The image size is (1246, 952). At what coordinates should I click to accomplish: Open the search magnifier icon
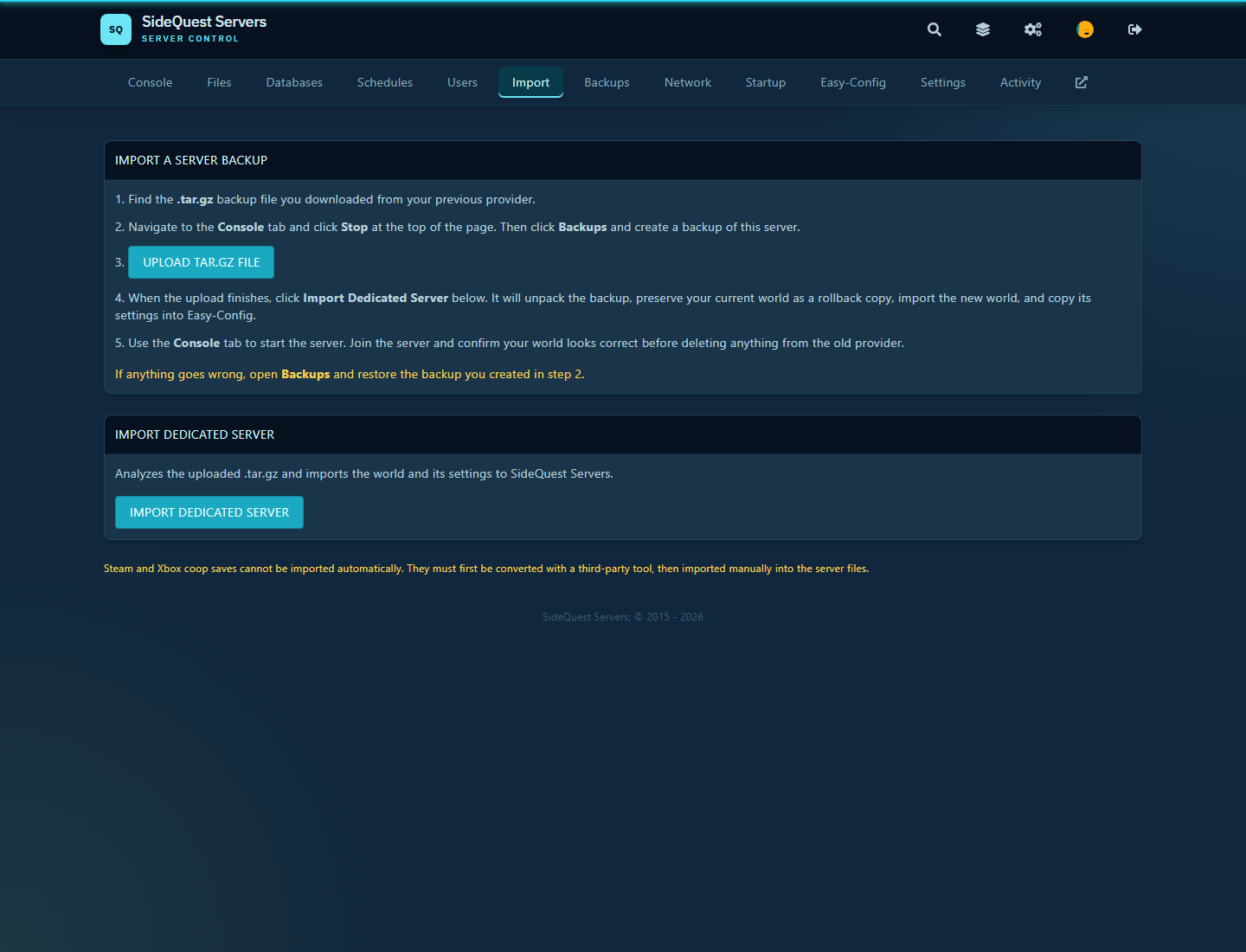[x=934, y=29]
